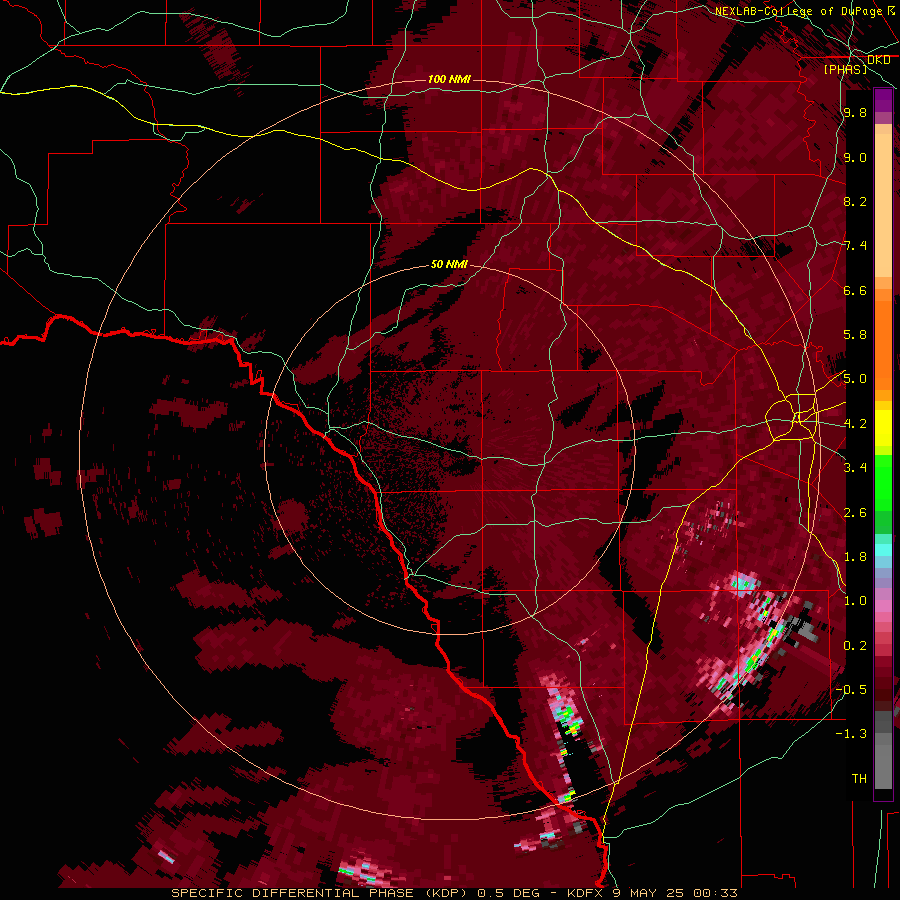900x900 pixels.
Task: Click the -1.3 value on the scale
Action: tap(852, 734)
